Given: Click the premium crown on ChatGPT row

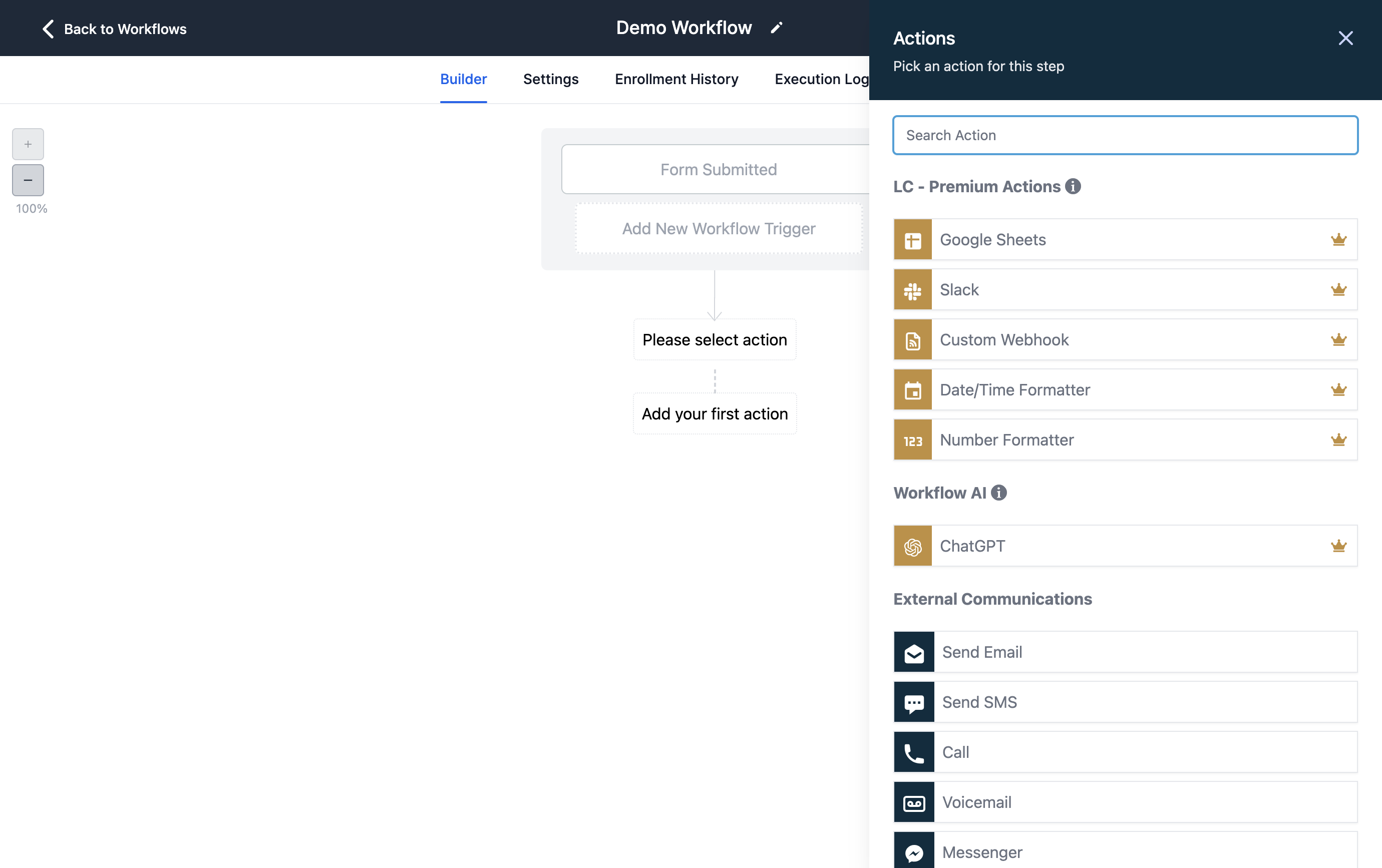Looking at the screenshot, I should (1338, 546).
